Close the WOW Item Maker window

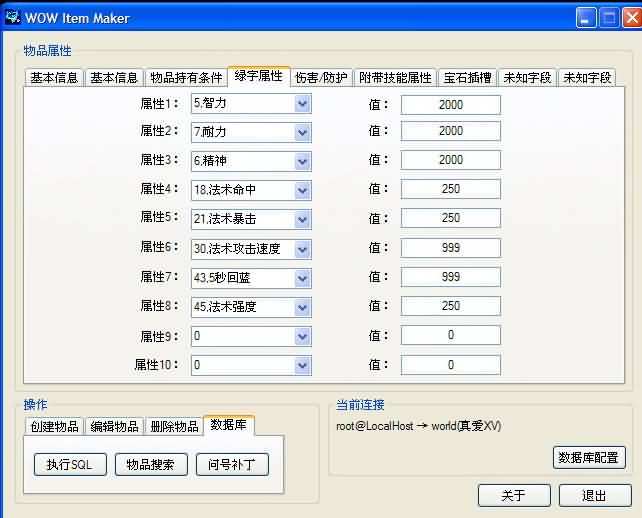(632, 18)
